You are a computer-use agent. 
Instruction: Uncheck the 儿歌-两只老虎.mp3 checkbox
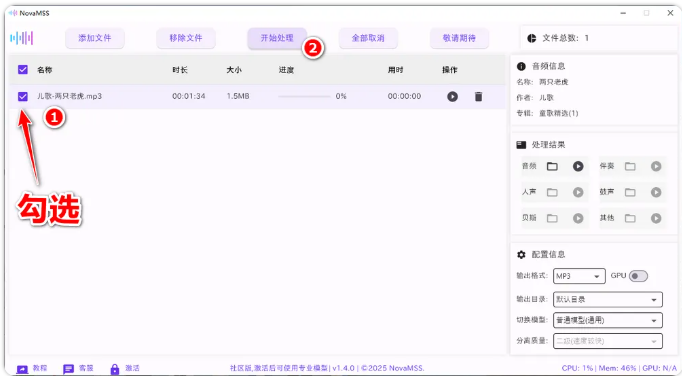click(23, 96)
